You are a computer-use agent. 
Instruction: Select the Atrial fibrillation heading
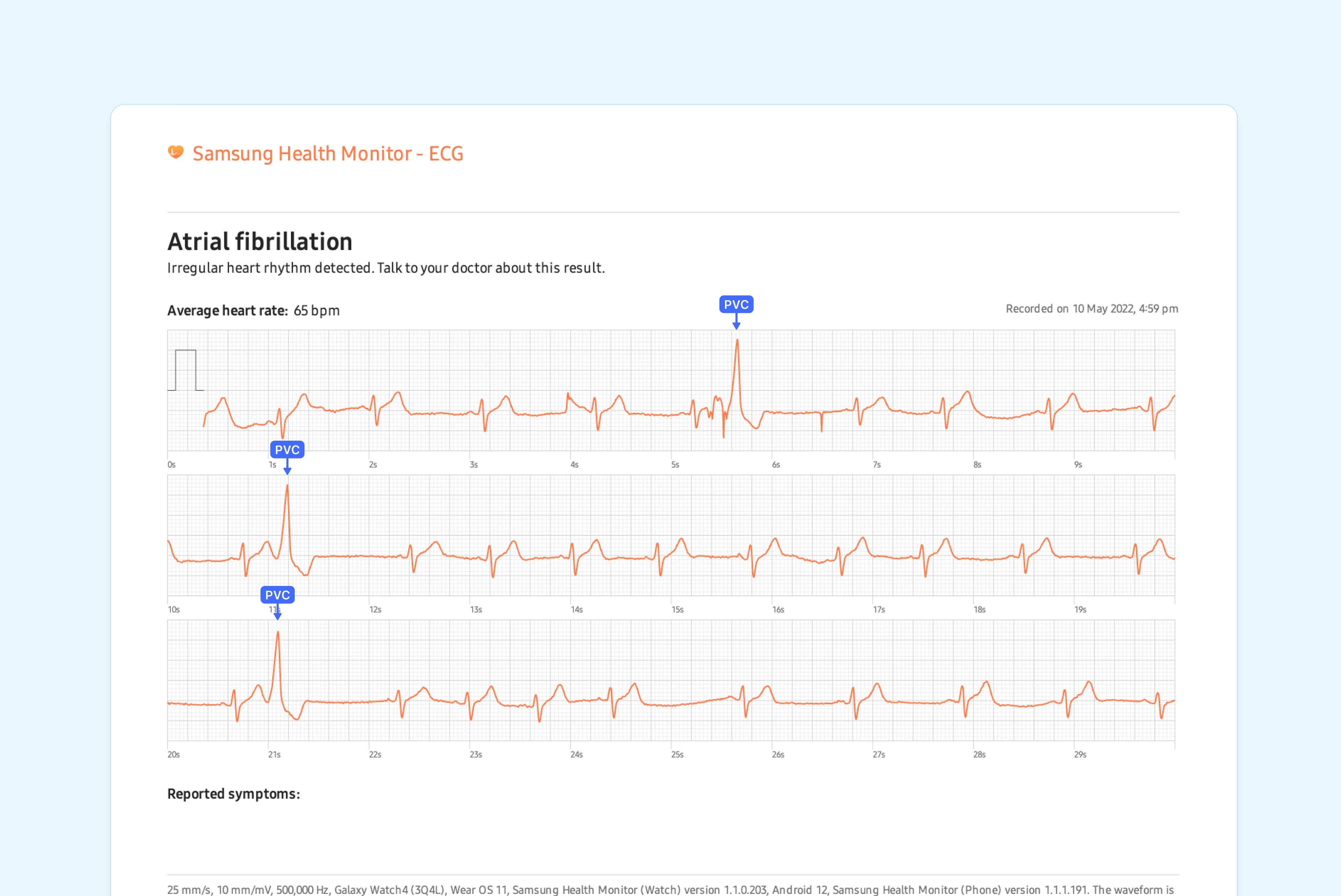point(259,242)
